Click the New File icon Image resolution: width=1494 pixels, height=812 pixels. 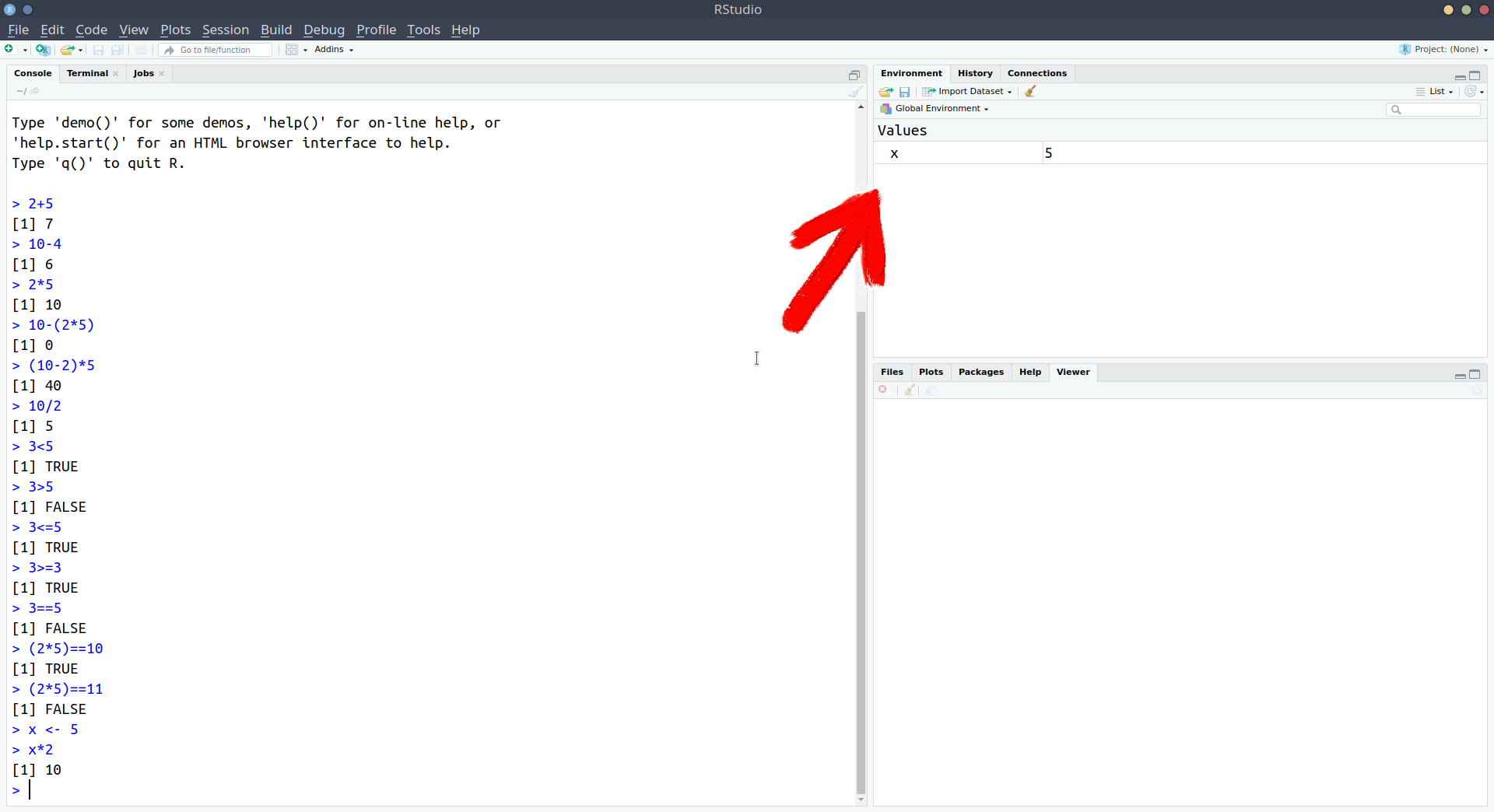click(9, 50)
